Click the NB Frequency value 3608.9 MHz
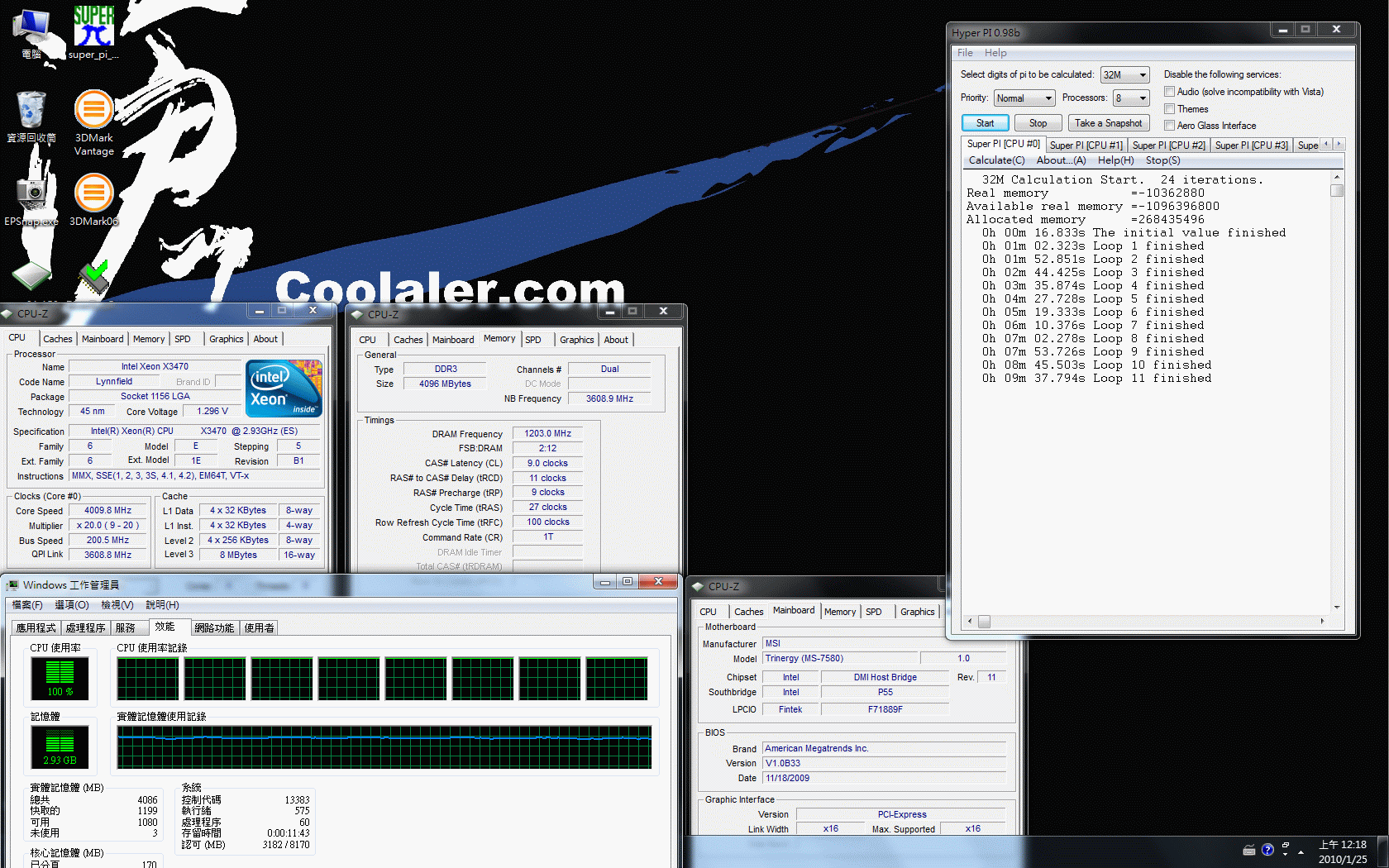This screenshot has height=868, width=1389. pyautogui.click(x=609, y=398)
